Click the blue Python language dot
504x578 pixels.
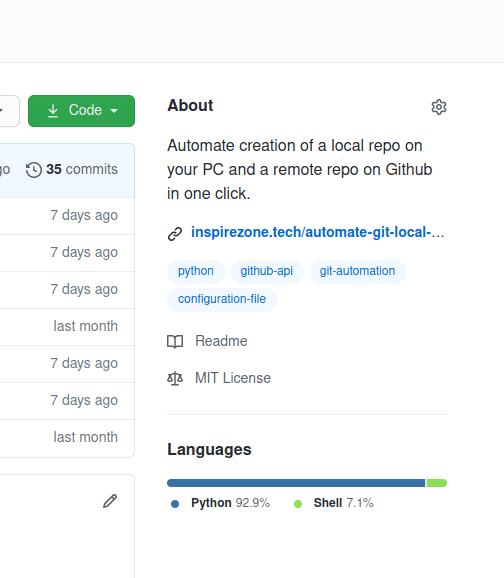click(175, 504)
